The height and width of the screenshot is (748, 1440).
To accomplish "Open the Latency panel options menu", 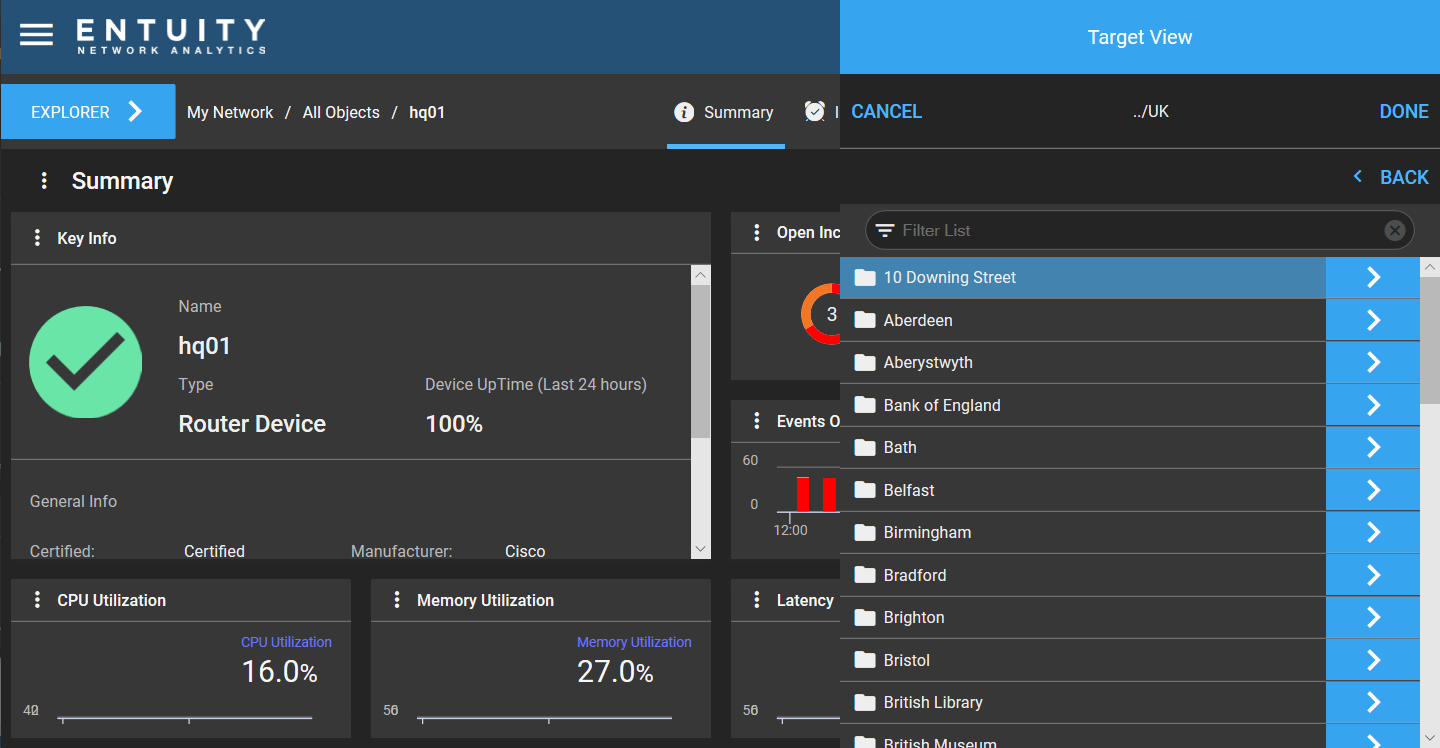I will click(x=756, y=600).
